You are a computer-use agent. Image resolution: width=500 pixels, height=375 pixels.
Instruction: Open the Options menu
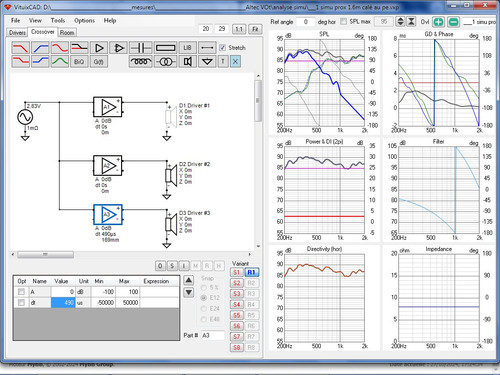[84, 20]
